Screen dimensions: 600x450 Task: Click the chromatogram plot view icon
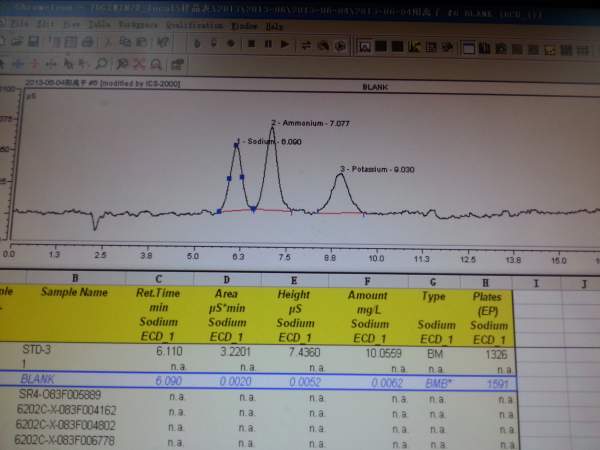[364, 47]
